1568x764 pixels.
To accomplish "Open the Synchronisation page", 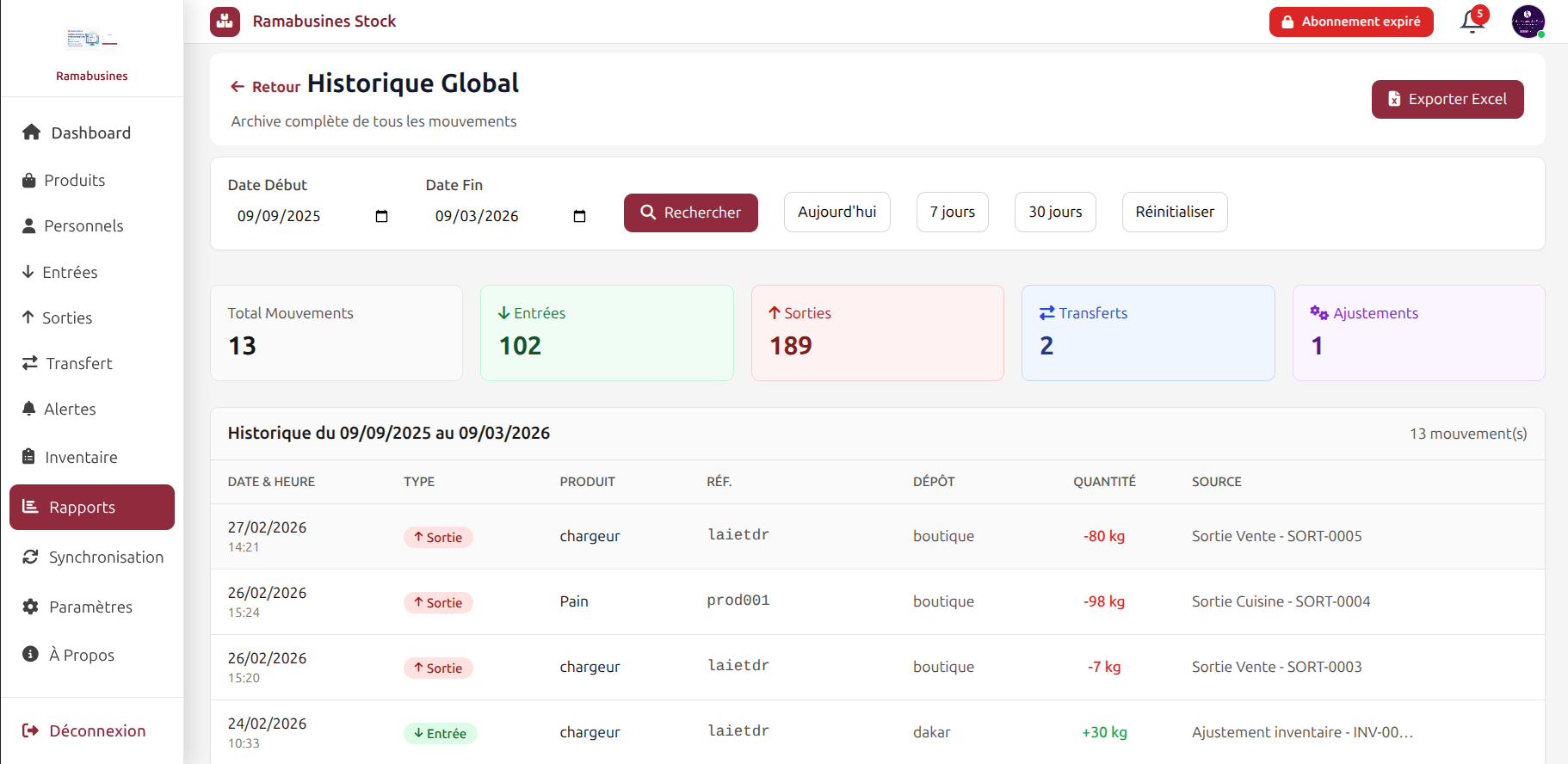I will [x=105, y=558].
